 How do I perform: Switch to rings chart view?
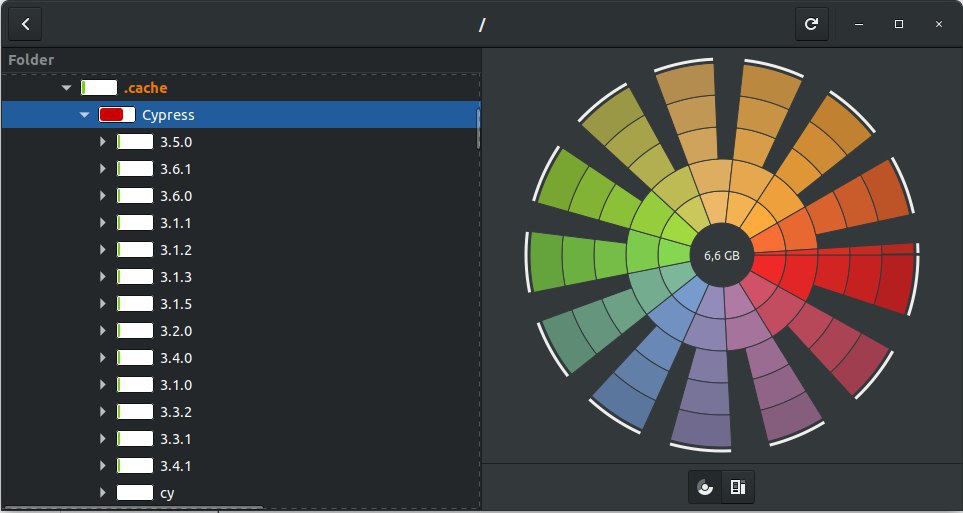click(x=706, y=487)
